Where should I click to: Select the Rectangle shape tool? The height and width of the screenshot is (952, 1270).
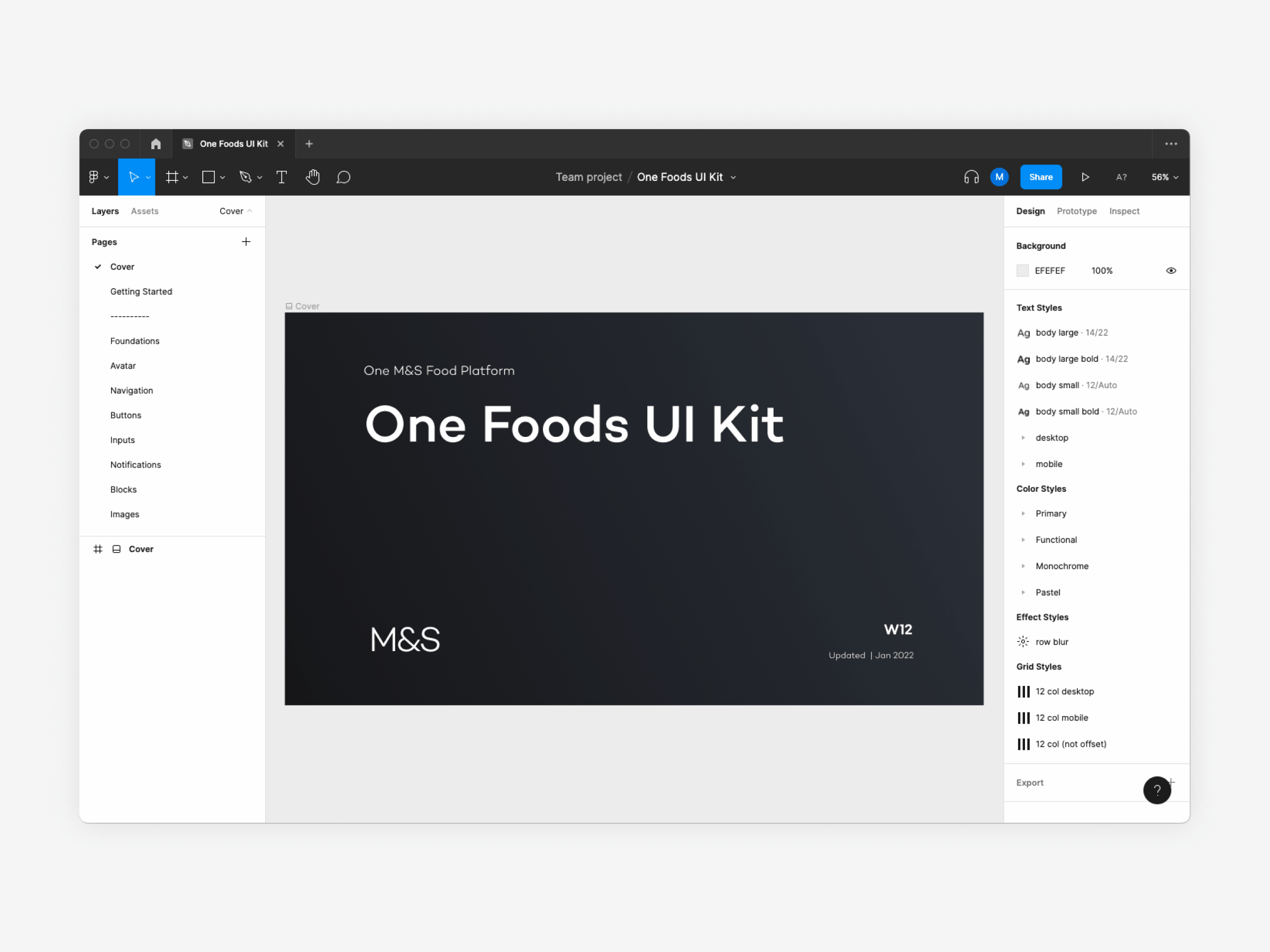(209, 177)
